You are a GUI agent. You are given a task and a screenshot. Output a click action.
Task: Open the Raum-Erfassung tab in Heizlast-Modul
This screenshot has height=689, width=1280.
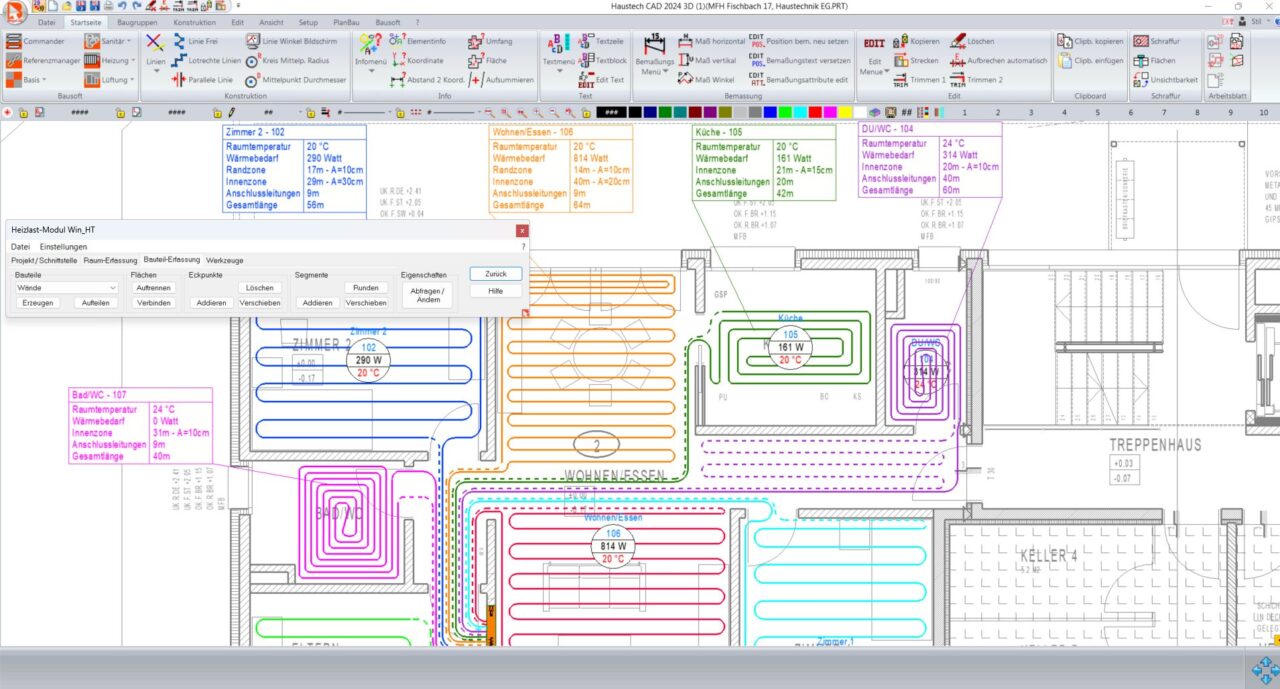(110, 260)
